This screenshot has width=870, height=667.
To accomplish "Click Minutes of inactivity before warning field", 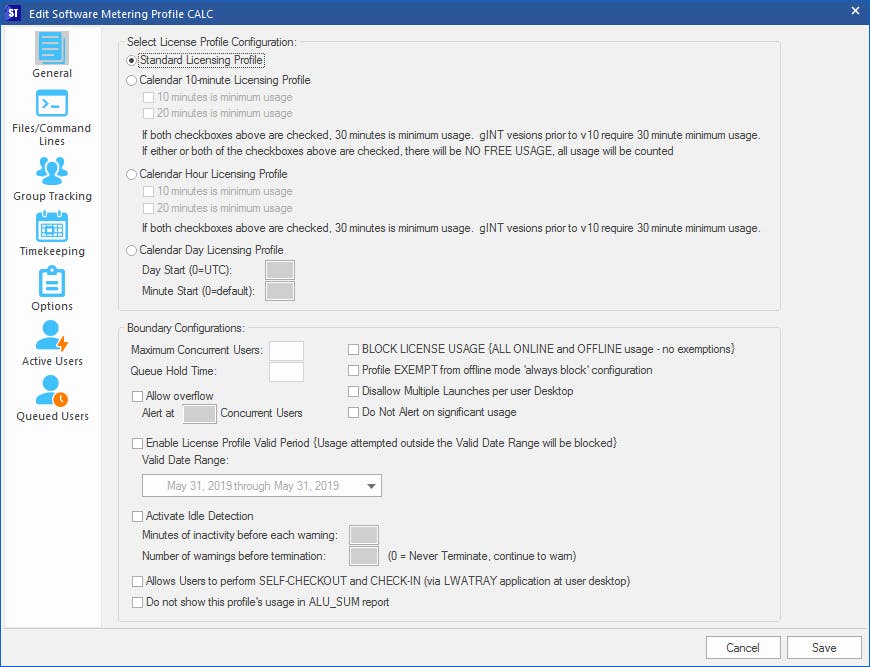I will point(364,535).
